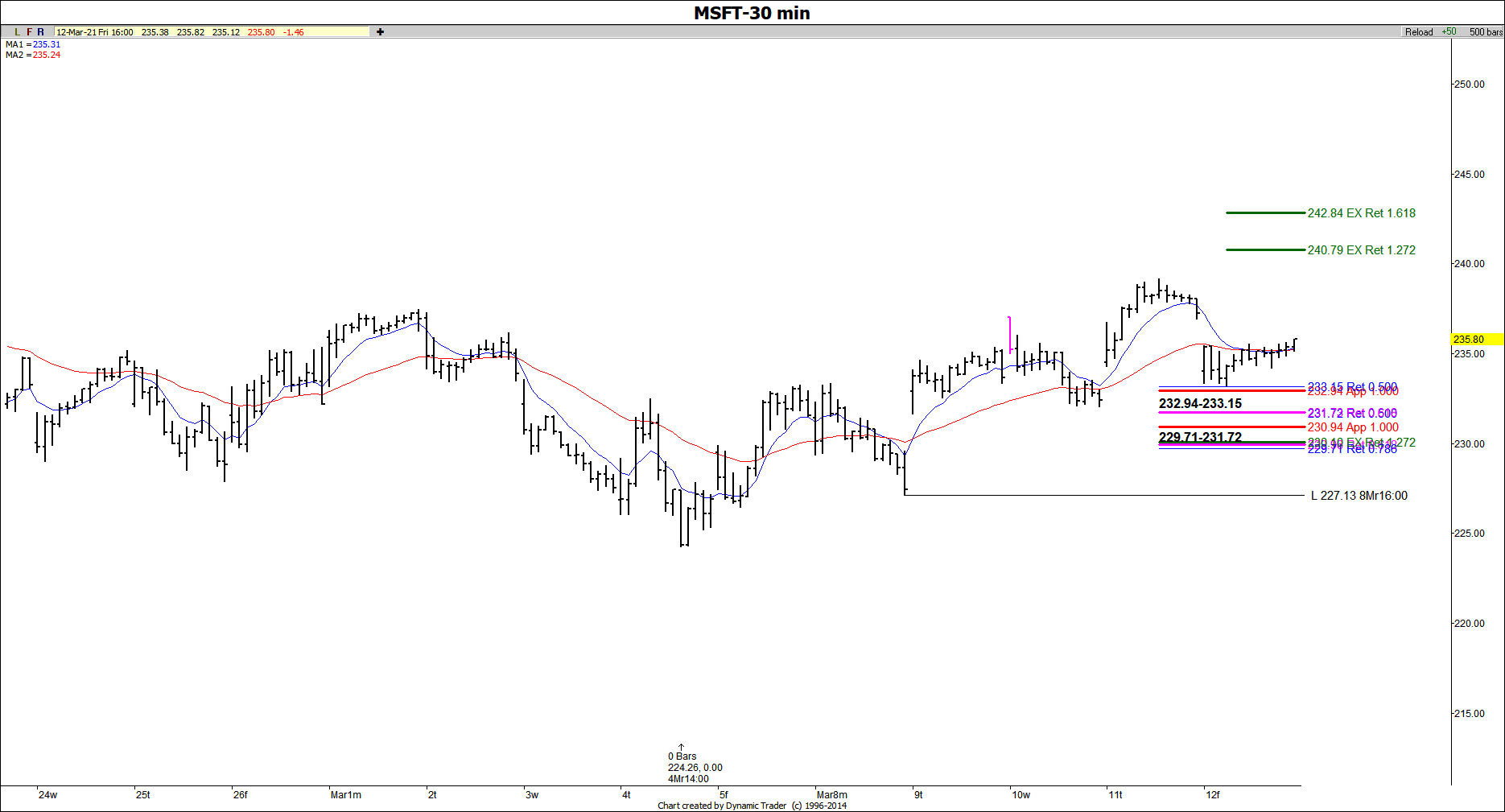Click the R button in chart toolbar
This screenshot has width=1505, height=812.
[x=41, y=32]
